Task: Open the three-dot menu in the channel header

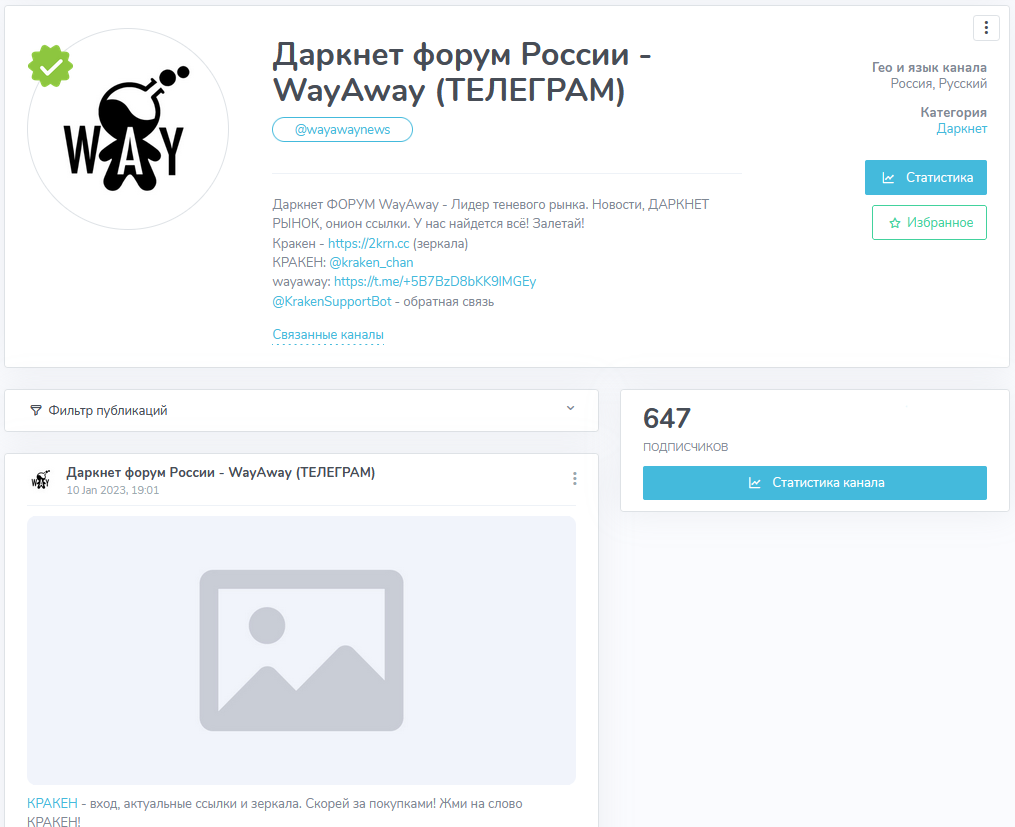Action: [x=986, y=28]
